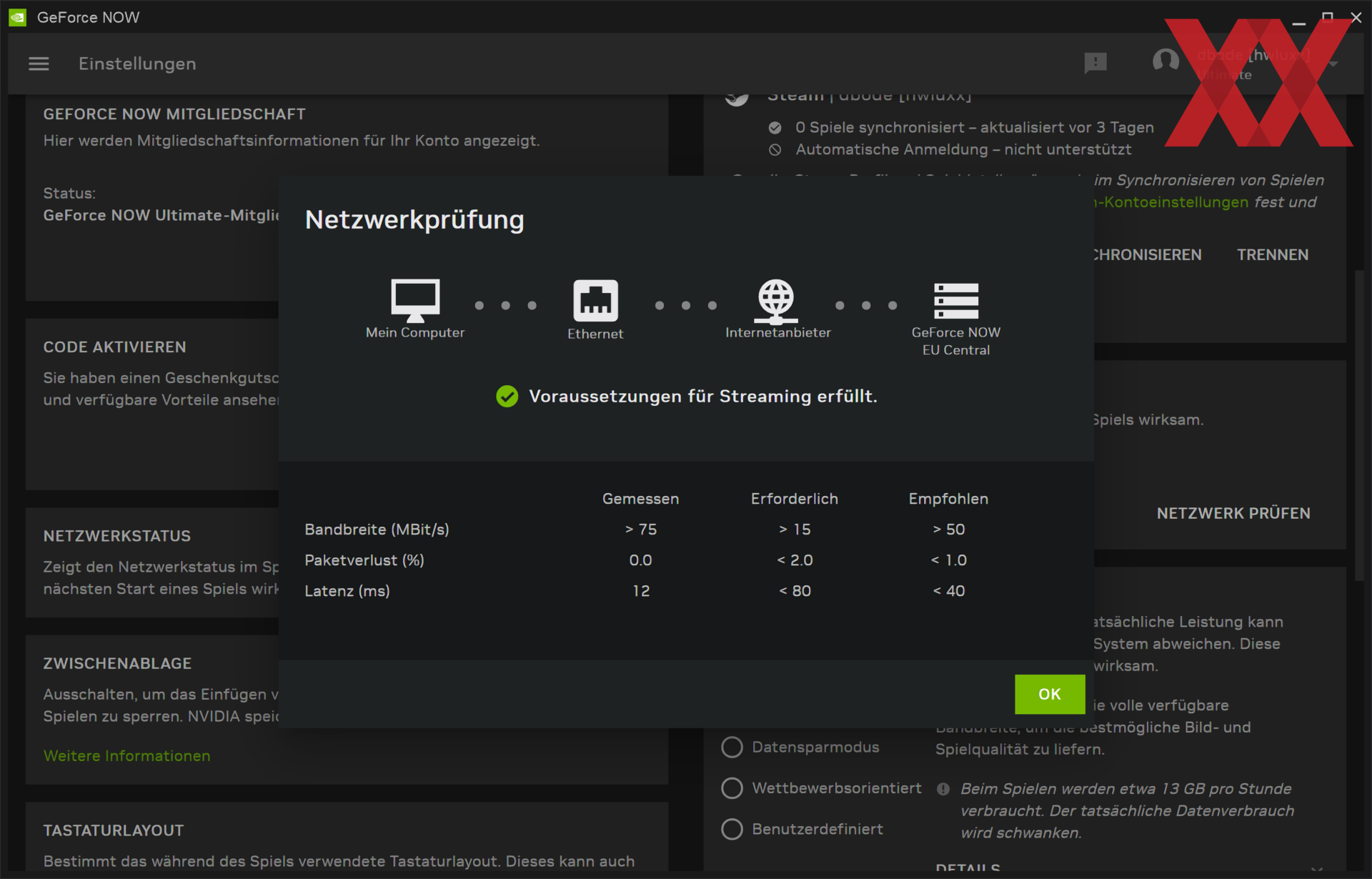Click the Paketverlust (%) row label
The width and height of the screenshot is (1372, 879).
364,560
